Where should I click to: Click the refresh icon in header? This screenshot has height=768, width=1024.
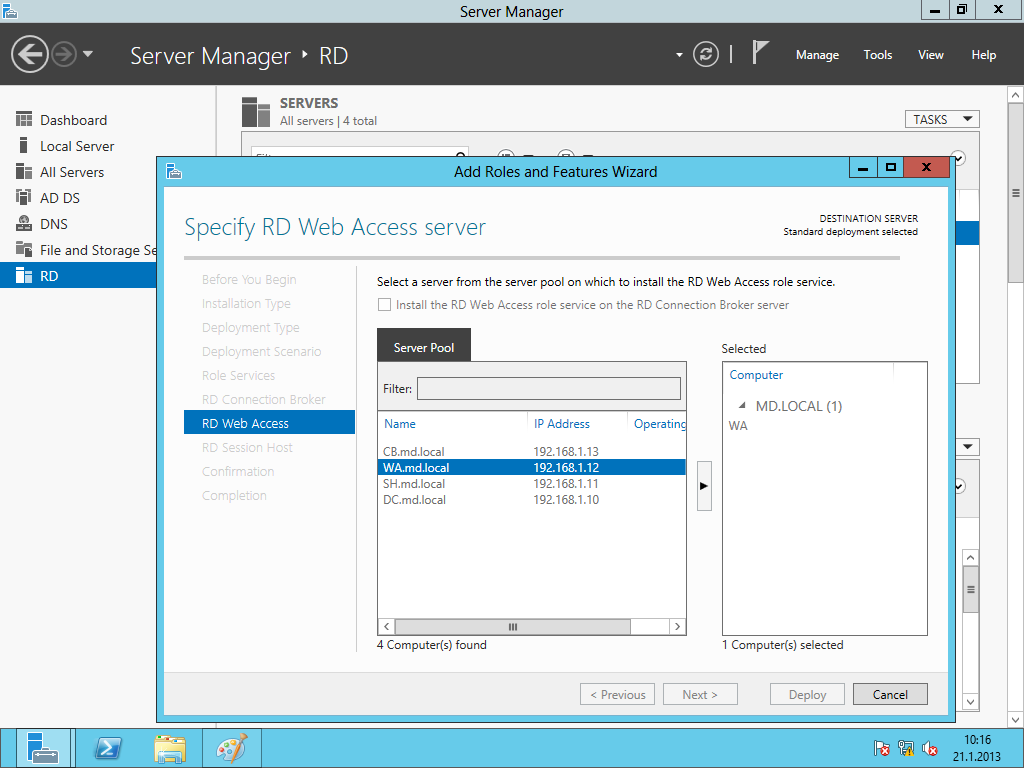tap(706, 54)
